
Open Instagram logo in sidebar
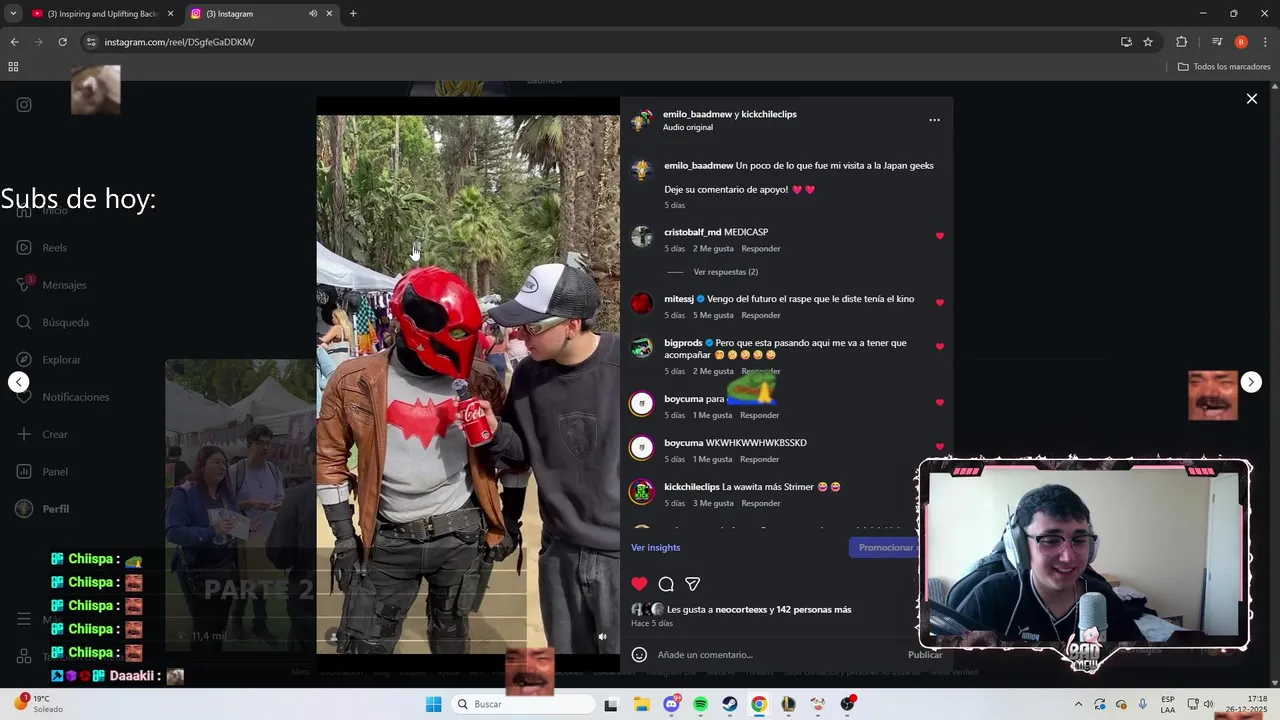coord(24,105)
